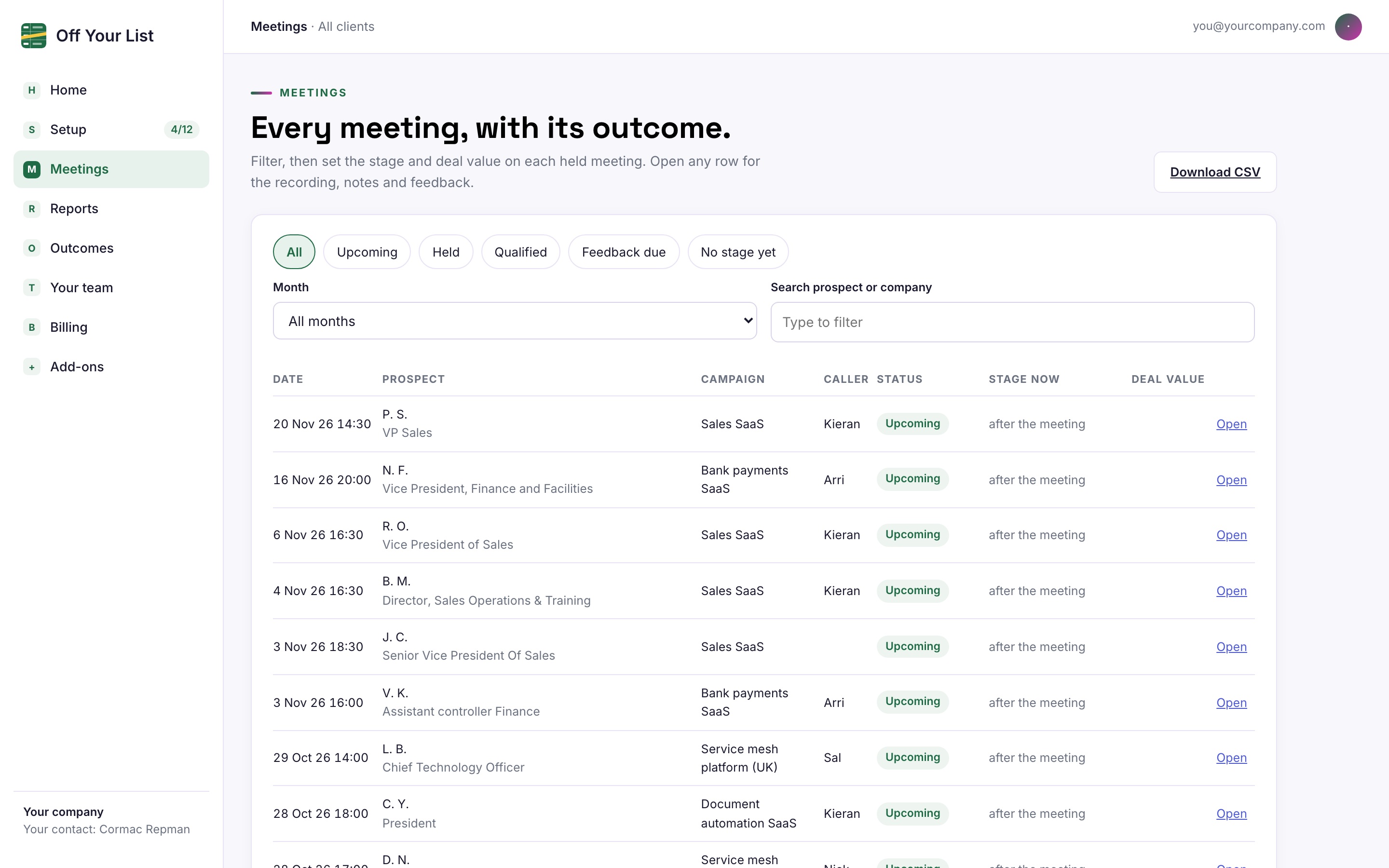Open the N. F. meeting row link
The height and width of the screenshot is (868, 1389).
(x=1231, y=480)
